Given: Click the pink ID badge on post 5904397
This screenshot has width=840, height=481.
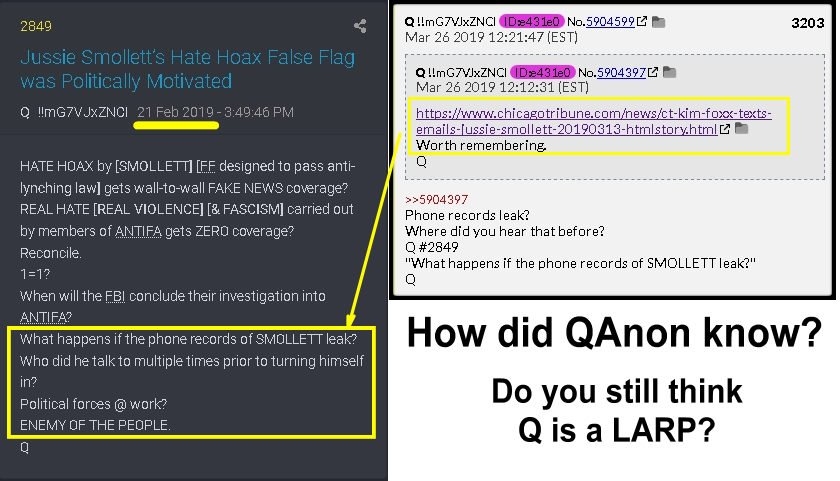Looking at the screenshot, I should [543, 72].
